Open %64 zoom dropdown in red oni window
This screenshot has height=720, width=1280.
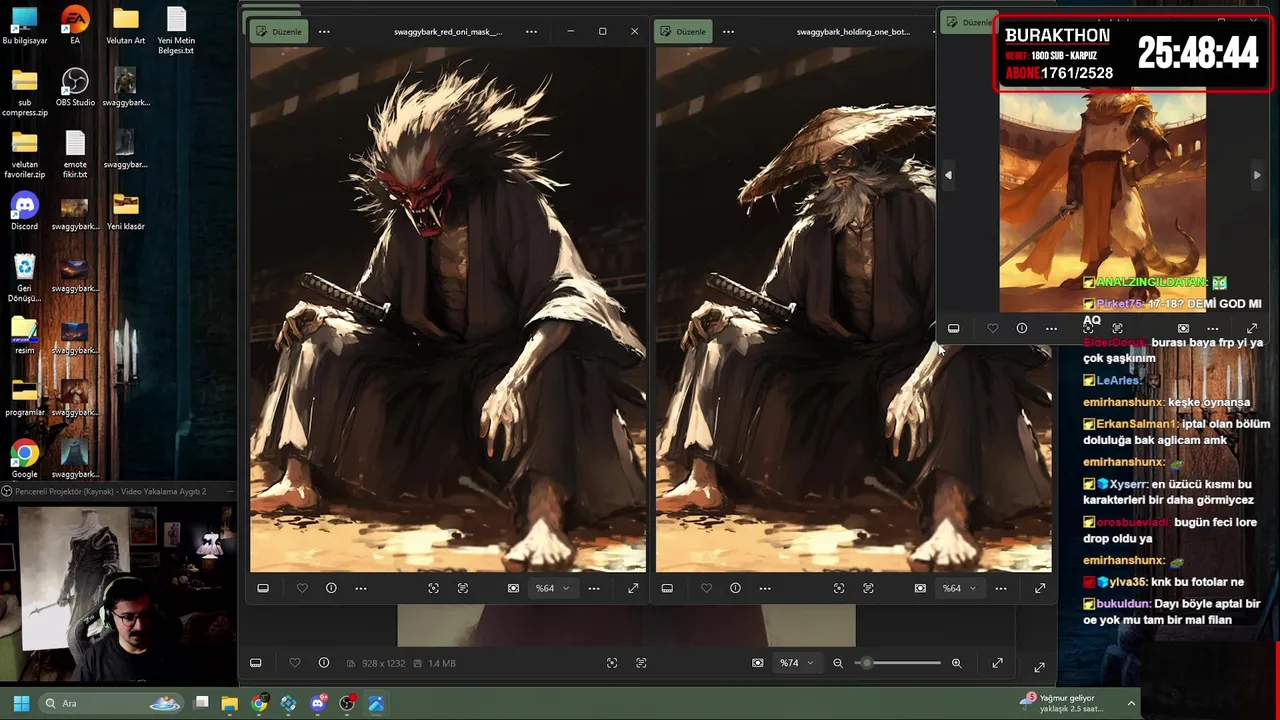552,588
